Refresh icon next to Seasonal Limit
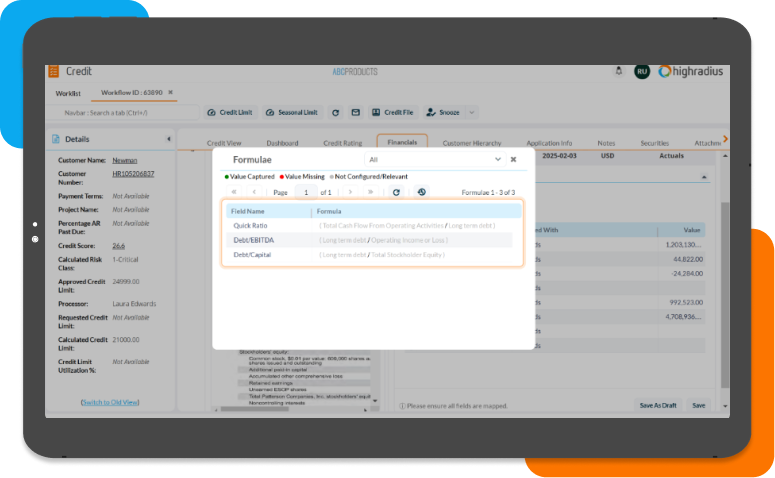 tap(335, 113)
